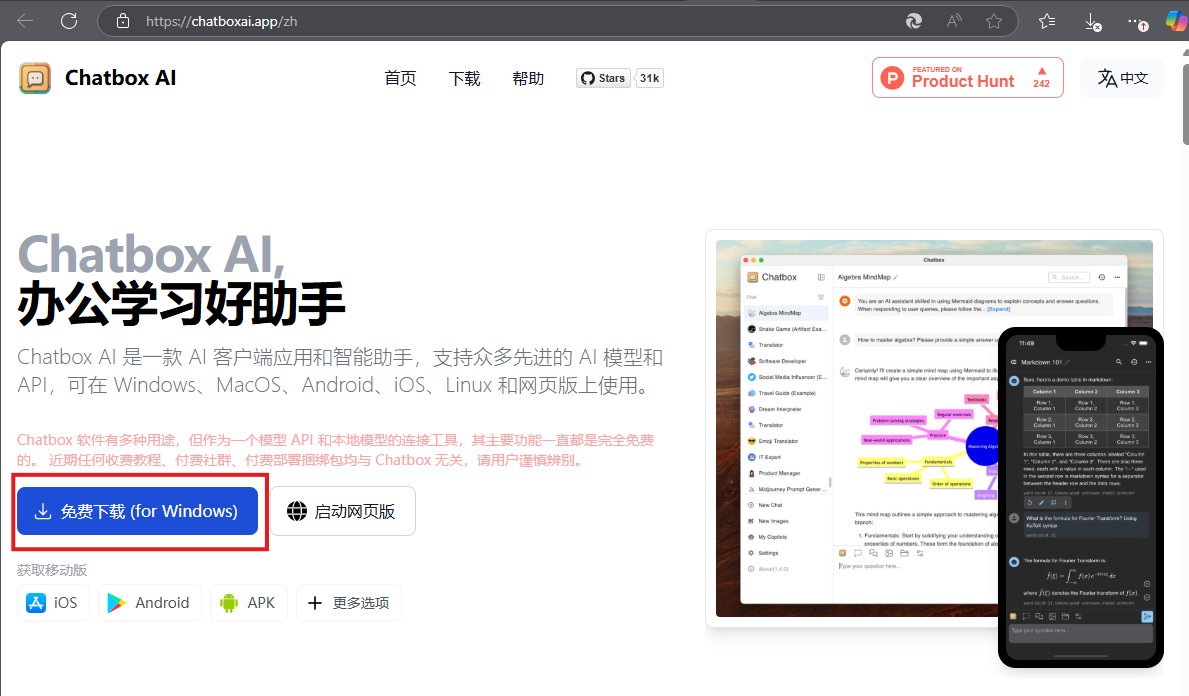
Task: Click the GitHub Stars button
Action: pyautogui.click(x=603, y=78)
